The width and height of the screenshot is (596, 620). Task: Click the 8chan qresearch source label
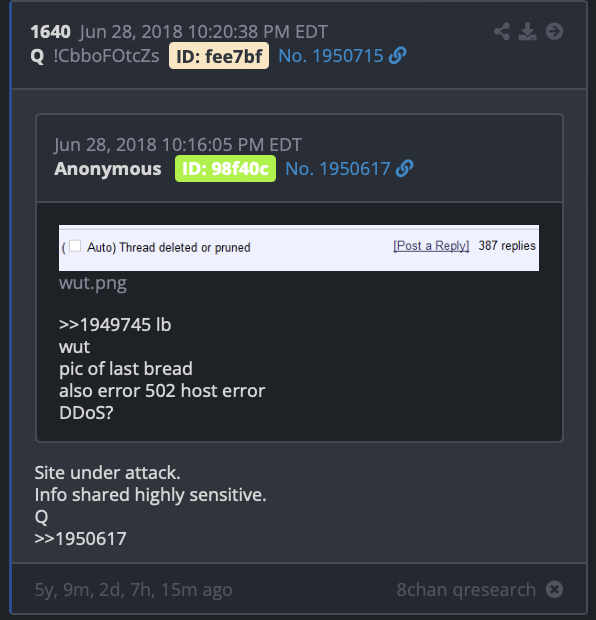pos(466,590)
